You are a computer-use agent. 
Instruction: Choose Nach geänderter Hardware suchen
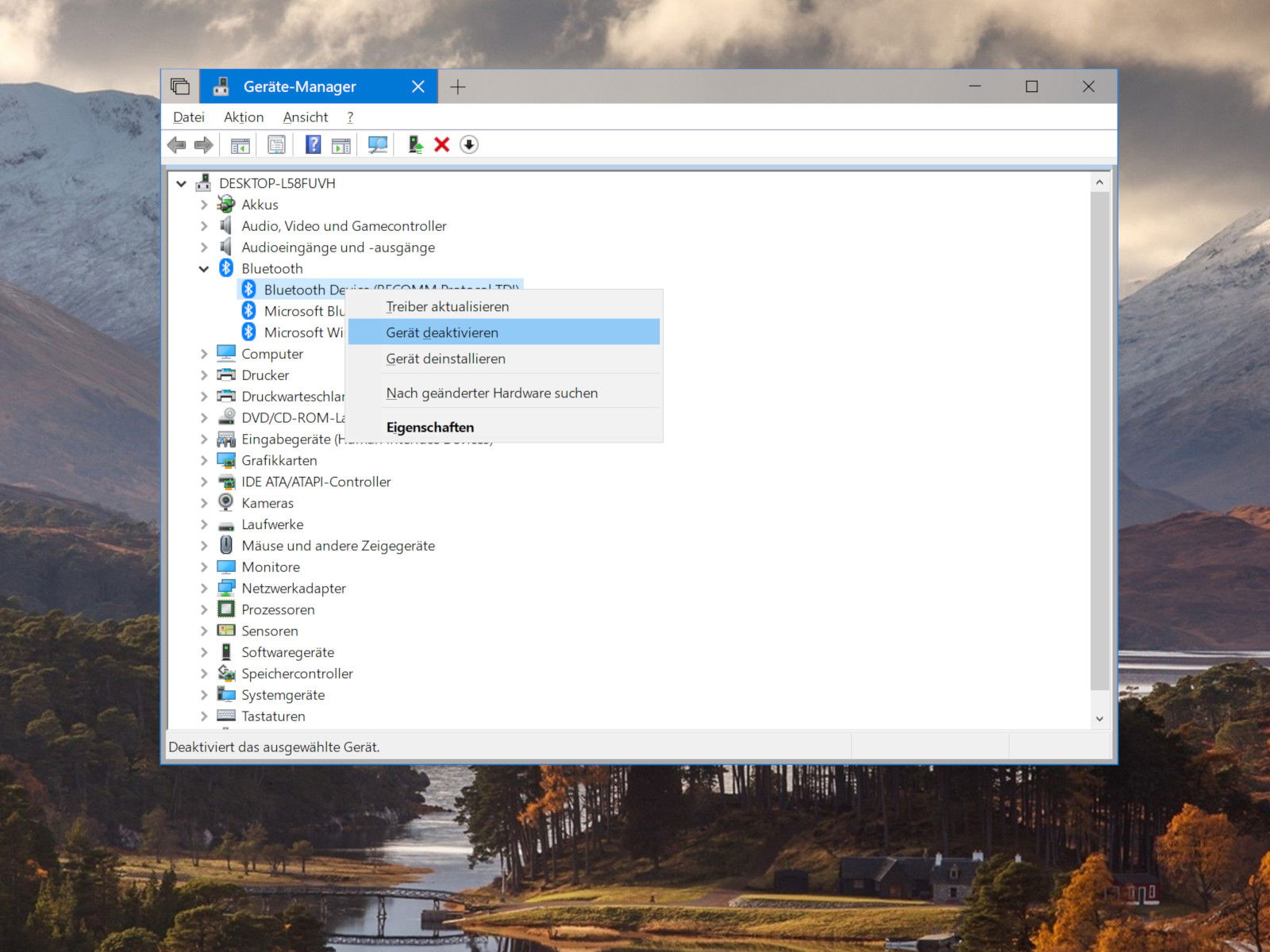[x=504, y=393]
